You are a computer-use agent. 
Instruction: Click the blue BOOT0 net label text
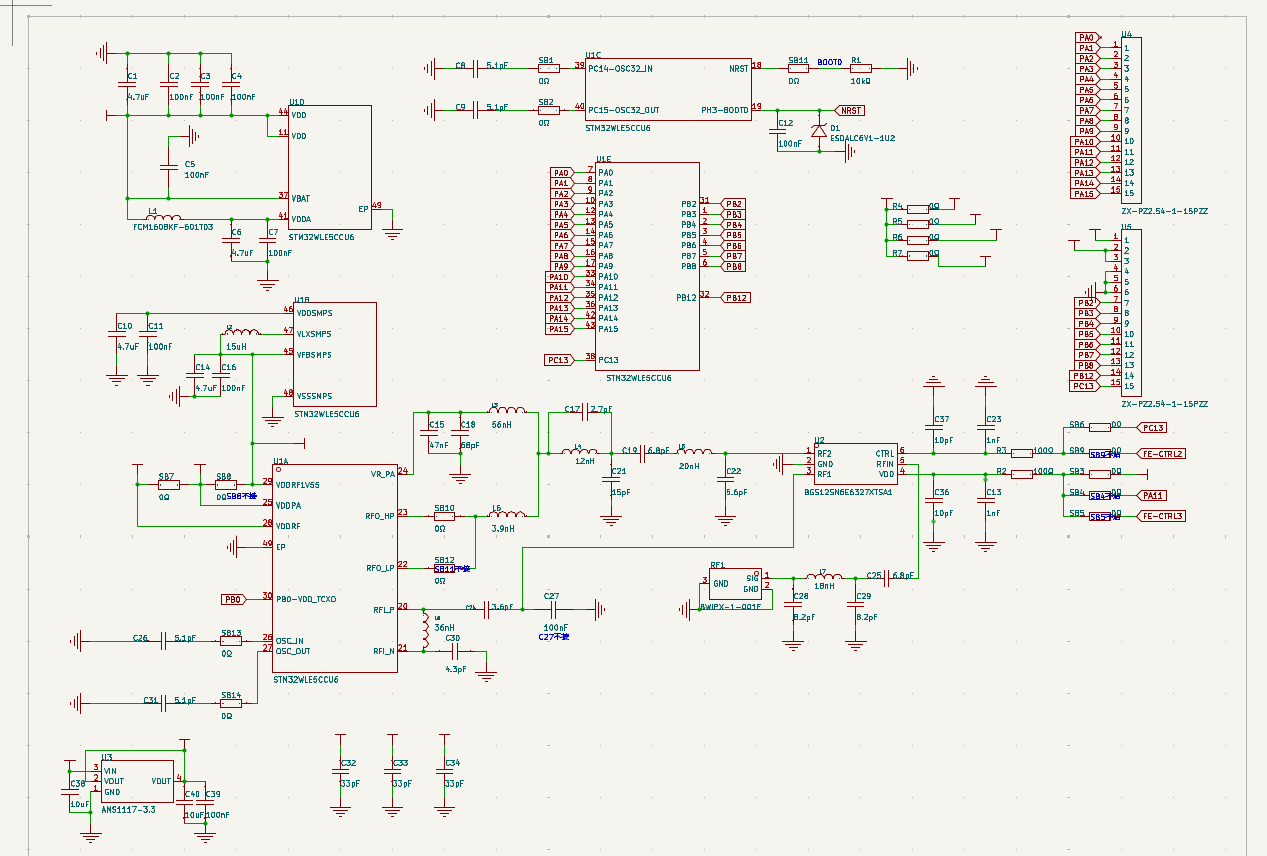[829, 61]
